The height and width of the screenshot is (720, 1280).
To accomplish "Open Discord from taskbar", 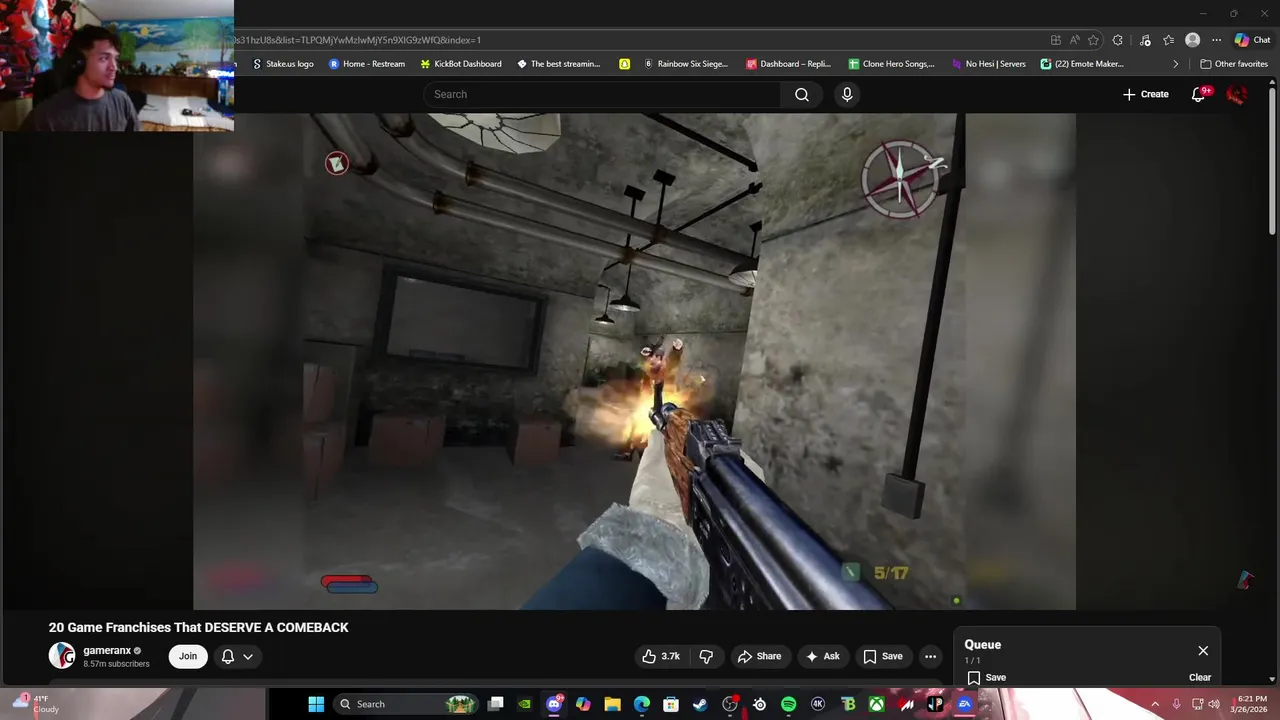I will [554, 704].
